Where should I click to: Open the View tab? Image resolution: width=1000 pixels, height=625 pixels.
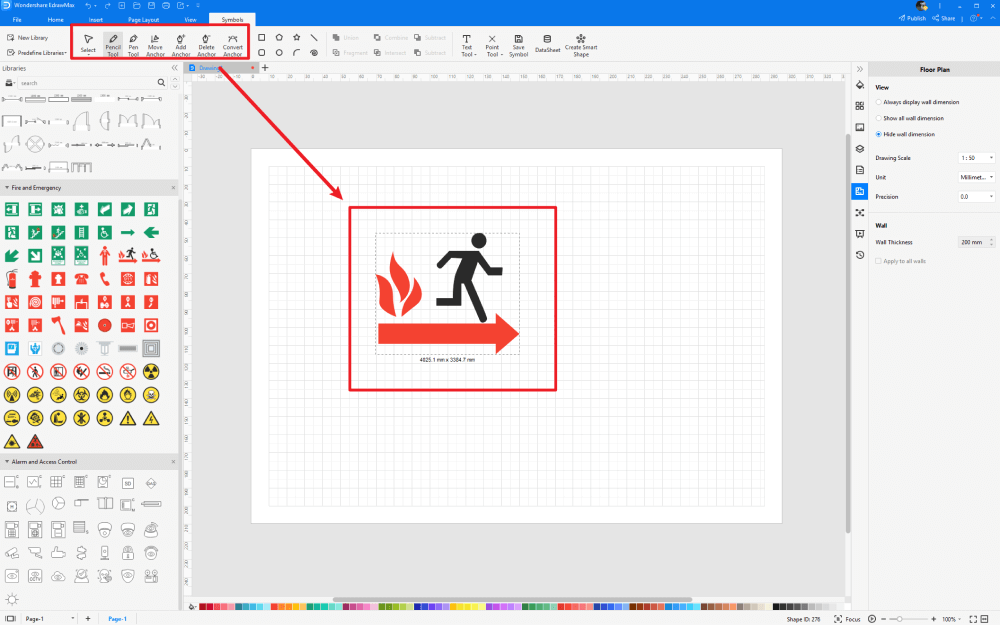click(x=190, y=20)
